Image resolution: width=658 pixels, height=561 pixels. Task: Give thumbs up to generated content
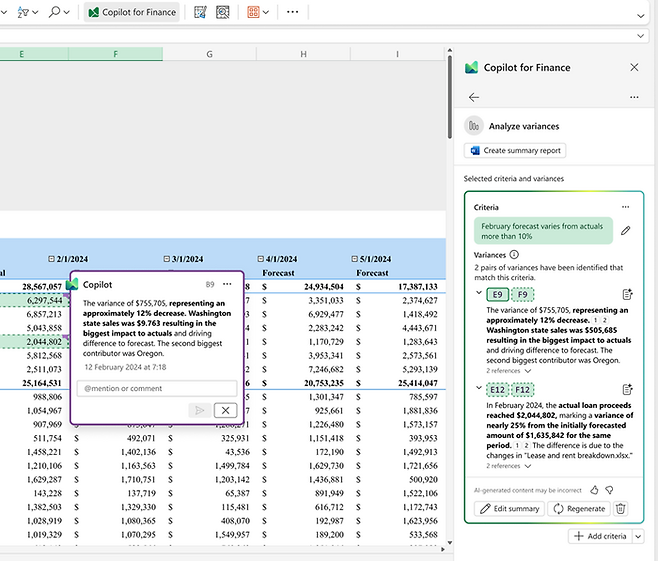(x=594, y=490)
